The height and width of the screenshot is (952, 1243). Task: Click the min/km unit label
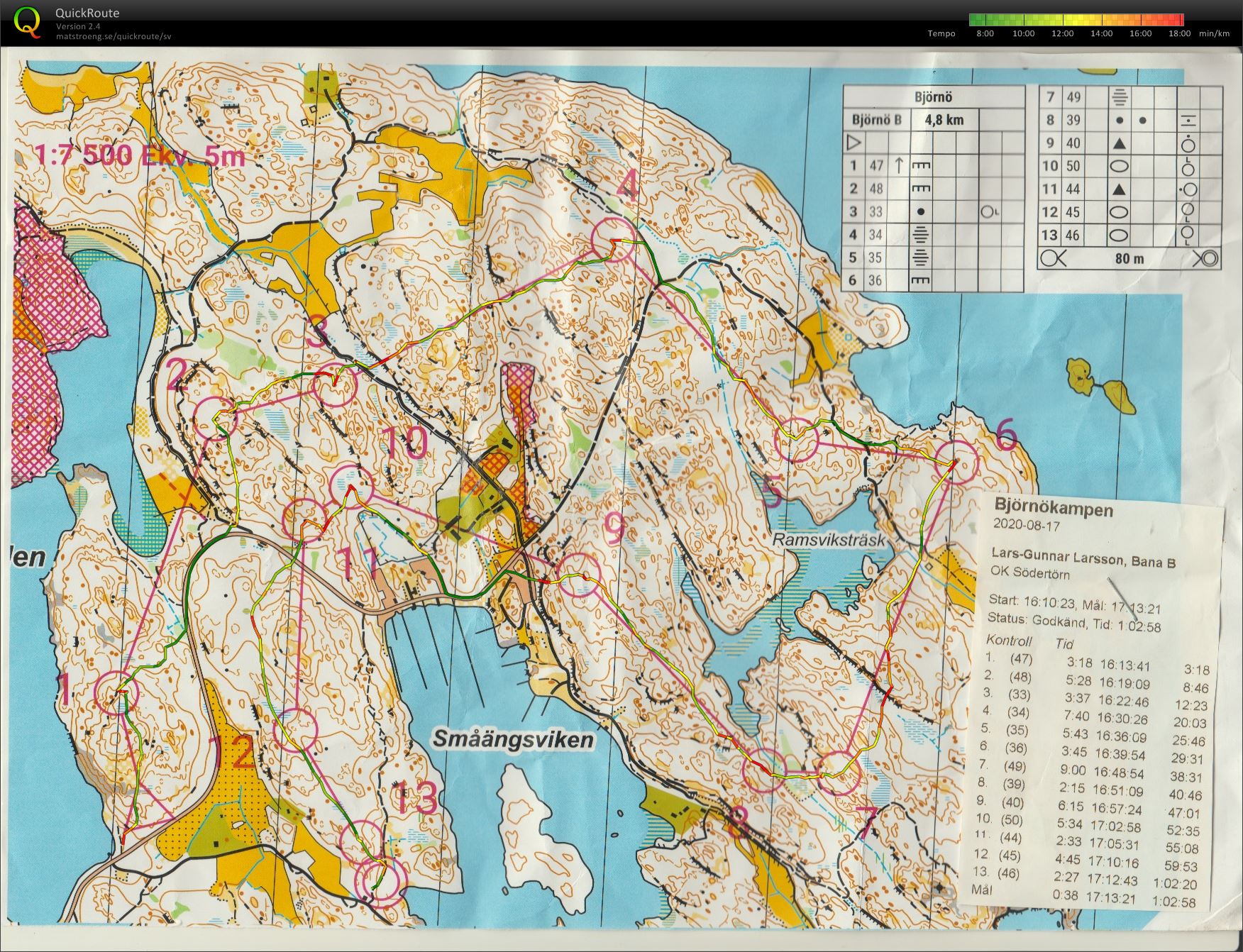[x=1214, y=33]
